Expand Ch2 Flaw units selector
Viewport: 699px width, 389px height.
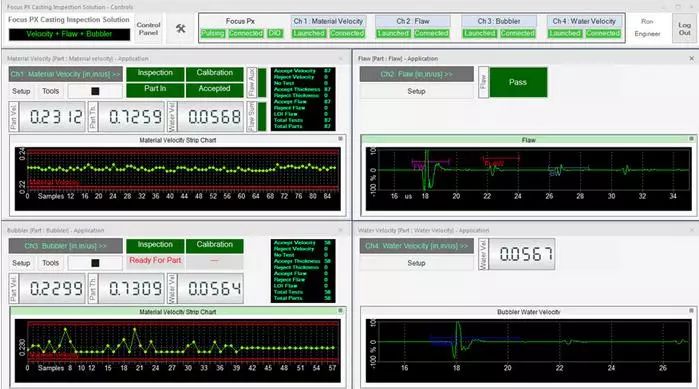click(417, 74)
